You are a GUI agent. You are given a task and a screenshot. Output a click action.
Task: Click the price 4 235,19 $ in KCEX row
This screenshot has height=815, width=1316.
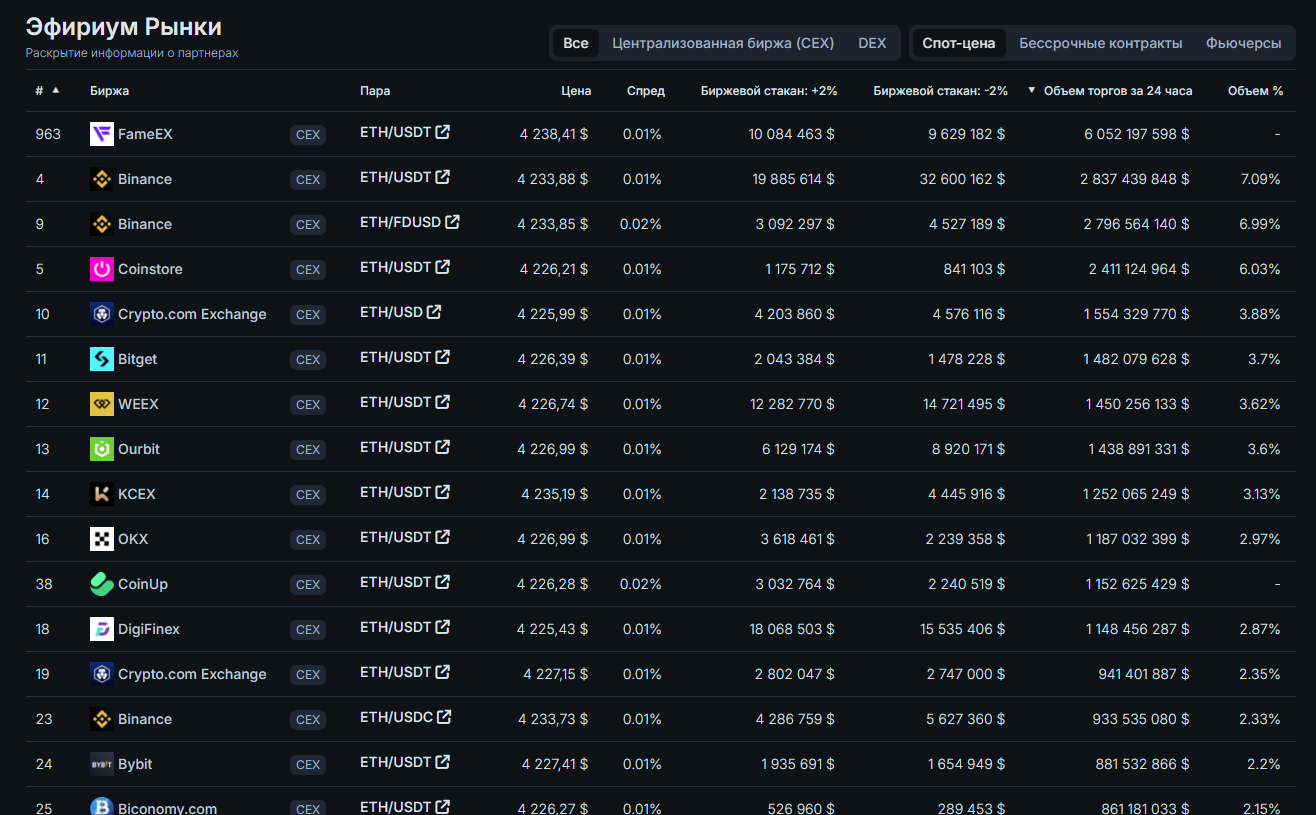[x=555, y=494]
